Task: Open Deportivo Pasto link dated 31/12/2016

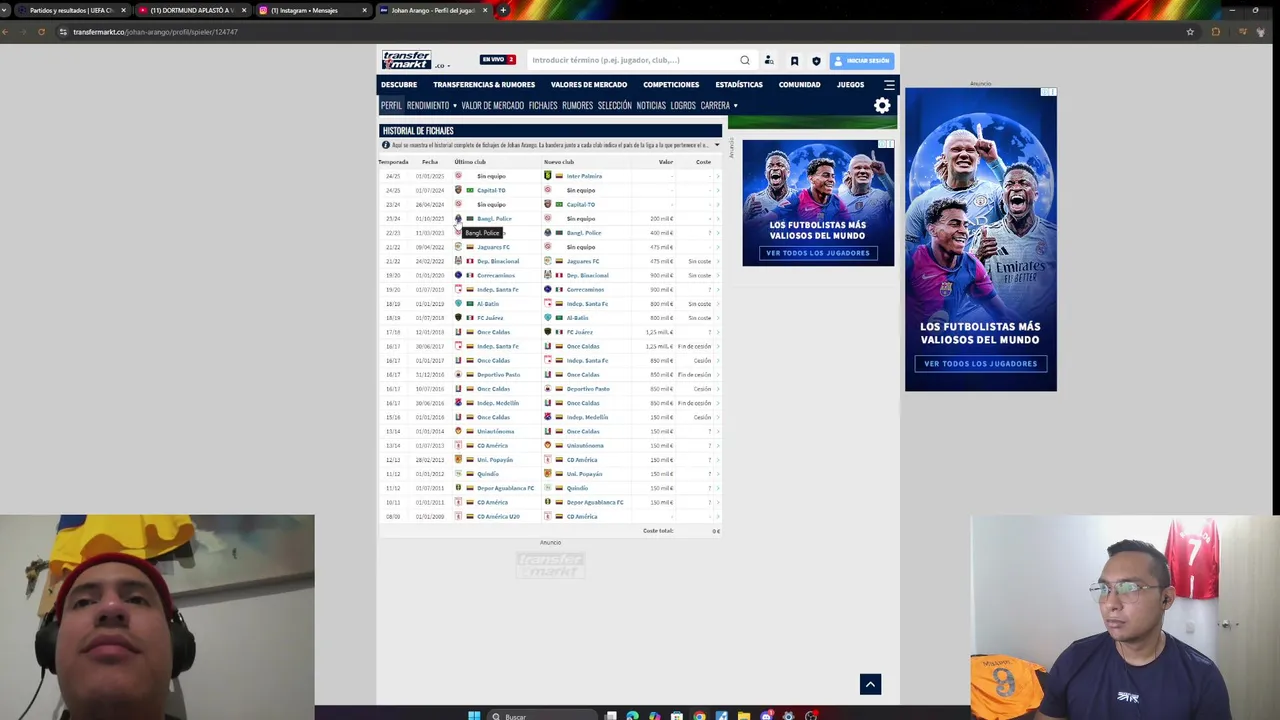Action: click(x=498, y=375)
